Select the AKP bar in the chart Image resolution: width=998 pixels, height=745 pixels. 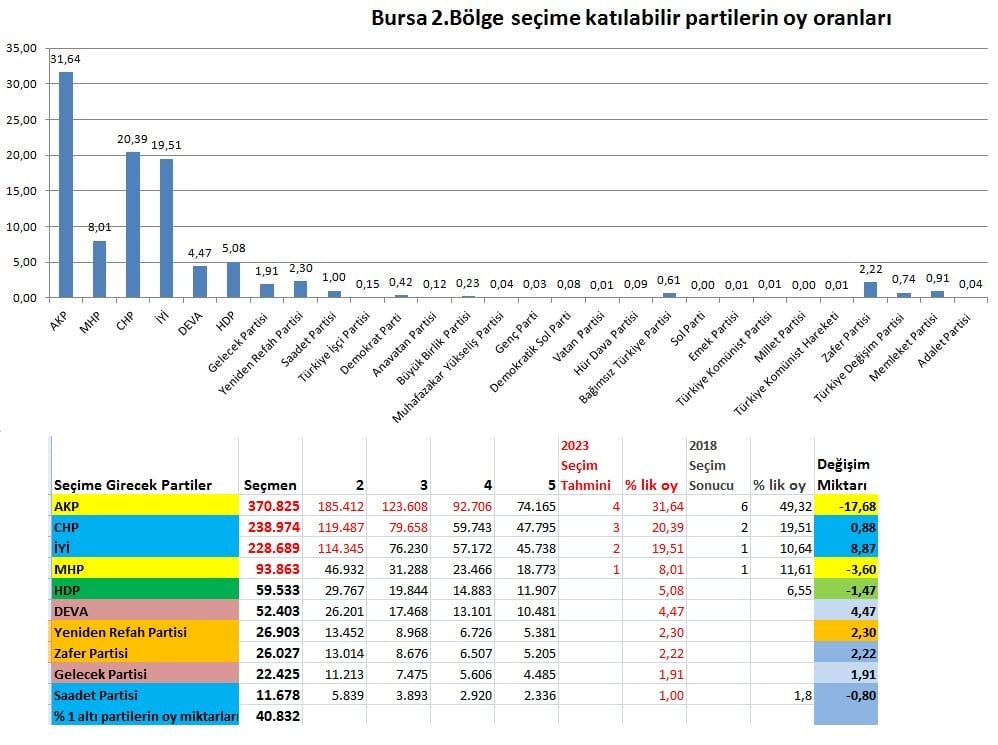tap(66, 185)
